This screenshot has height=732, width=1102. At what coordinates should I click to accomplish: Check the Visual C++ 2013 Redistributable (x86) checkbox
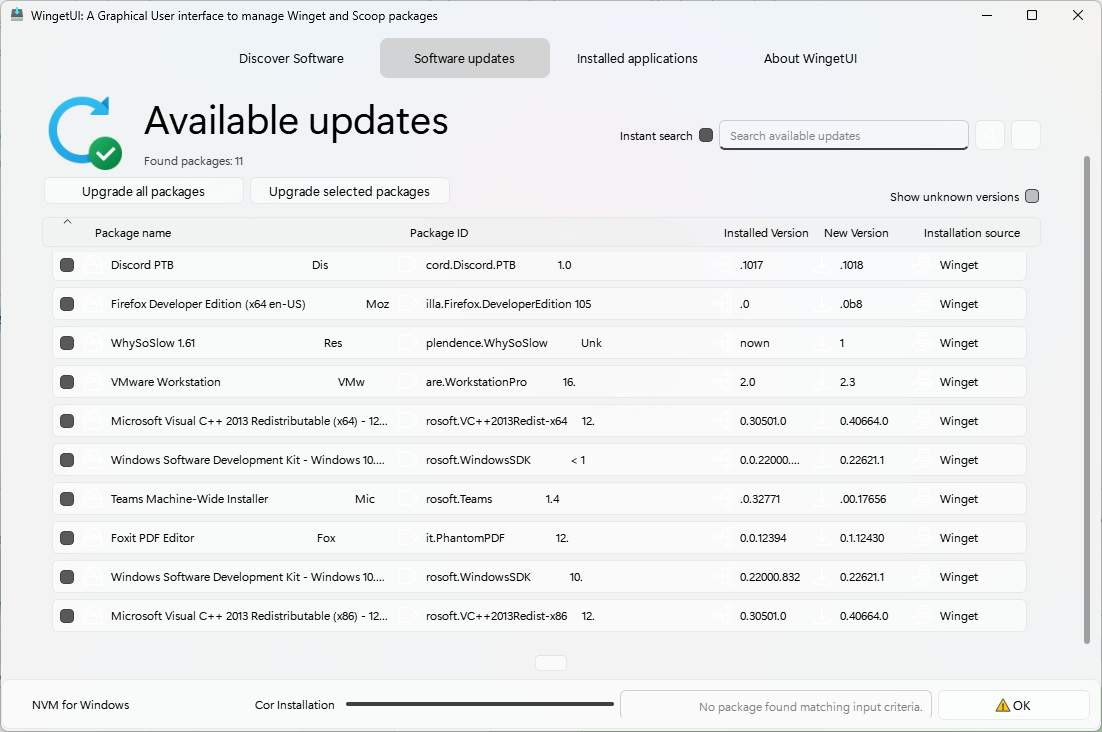[67, 616]
